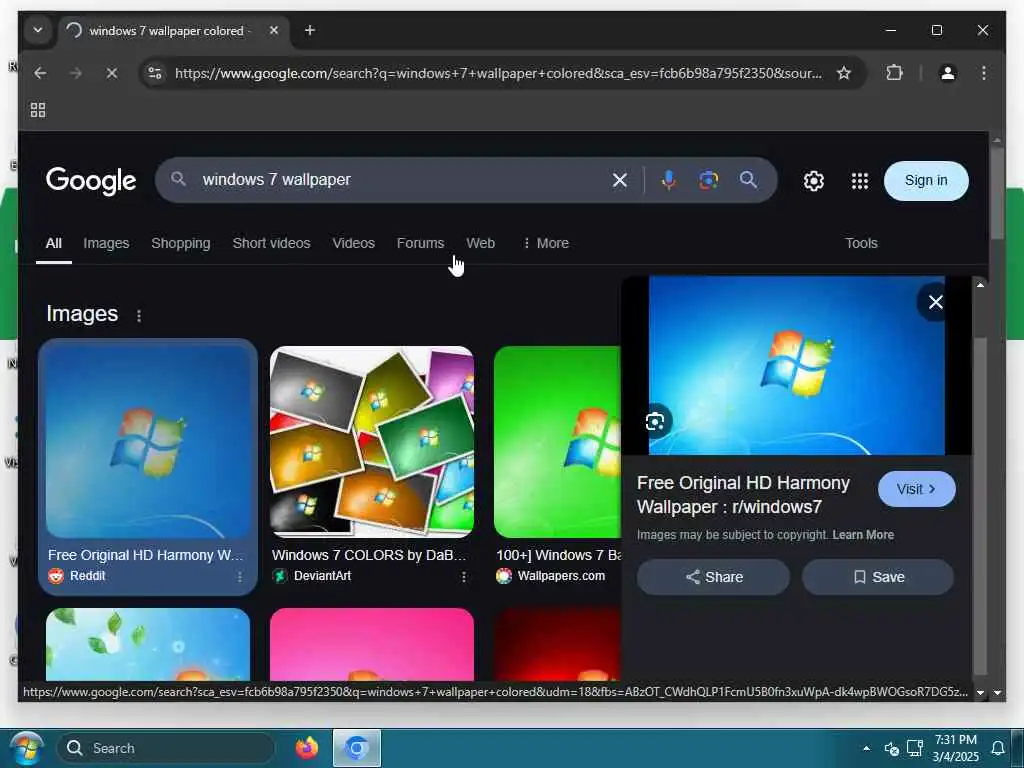
Task: Click the Reddit source link
Action: [77, 576]
